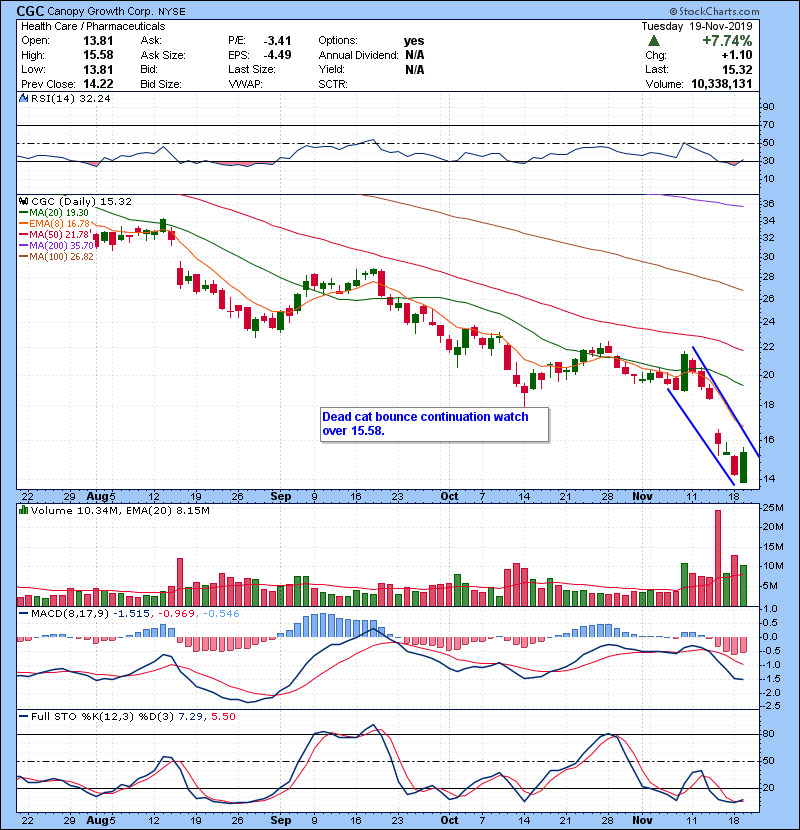Click the RSI(14) 32.24 indicator label
The image size is (800, 830).
pos(70,98)
